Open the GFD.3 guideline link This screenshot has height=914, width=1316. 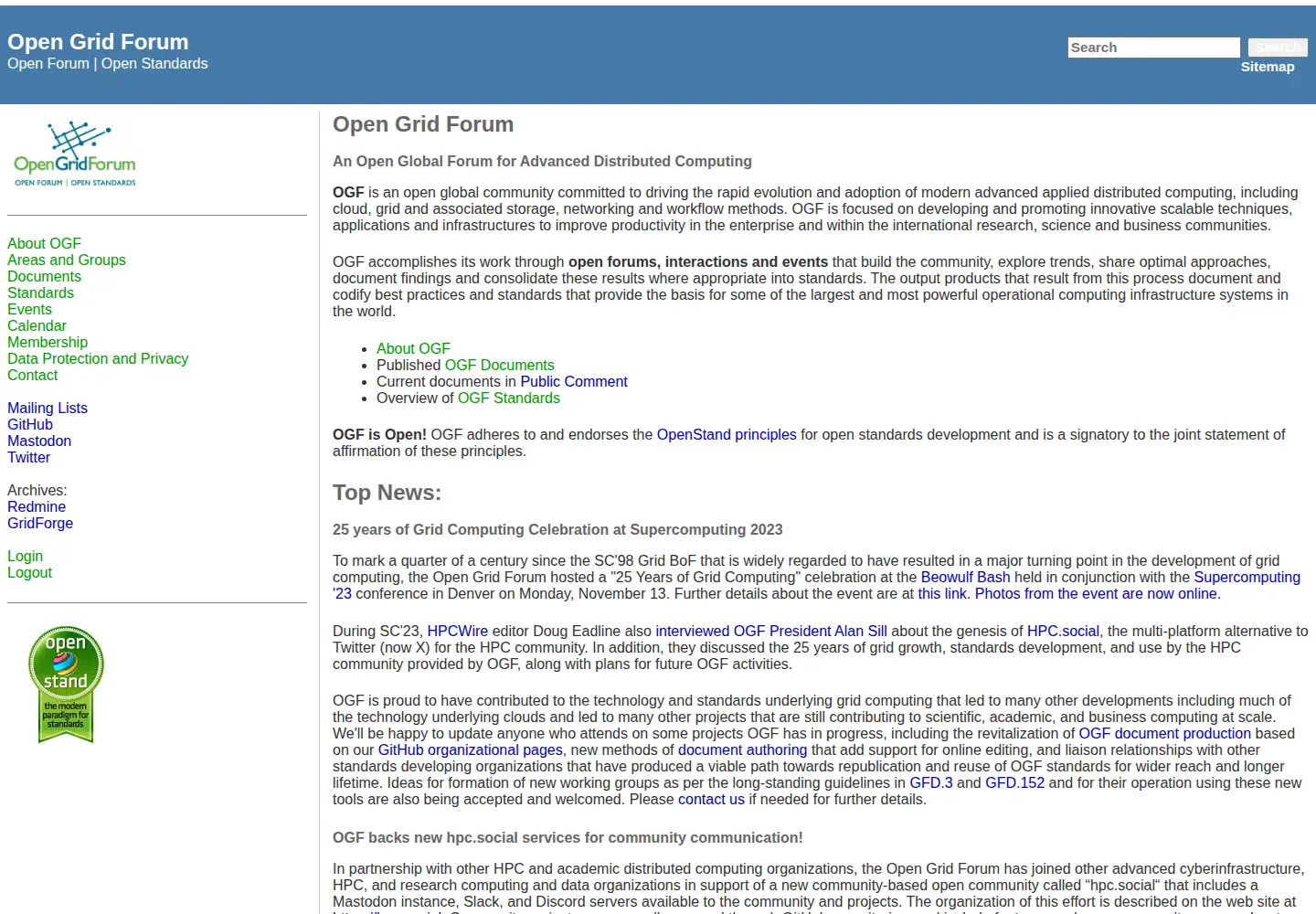[931, 782]
